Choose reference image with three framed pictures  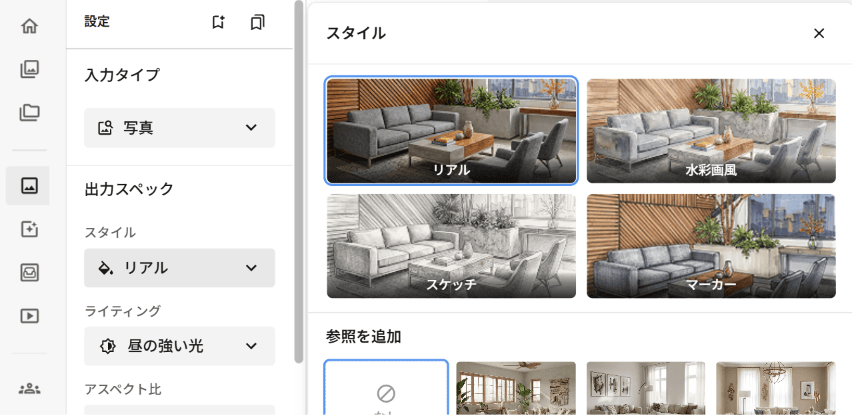(646, 388)
